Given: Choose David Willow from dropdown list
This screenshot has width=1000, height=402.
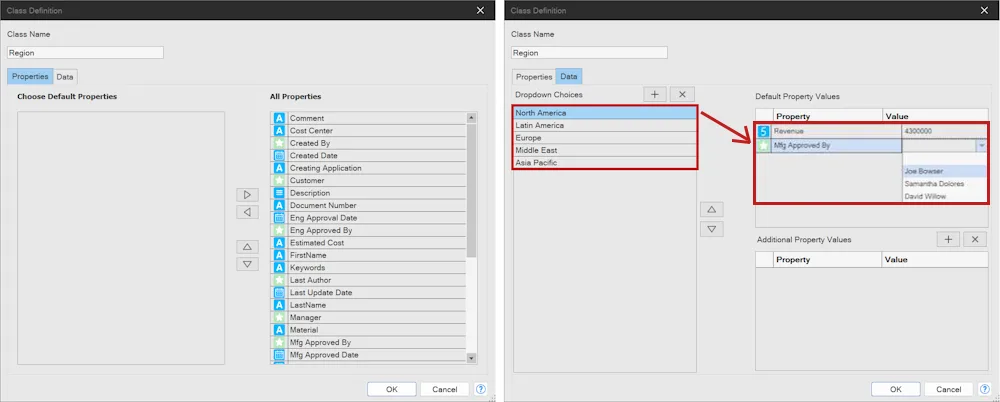Looking at the screenshot, I should pos(945,197).
